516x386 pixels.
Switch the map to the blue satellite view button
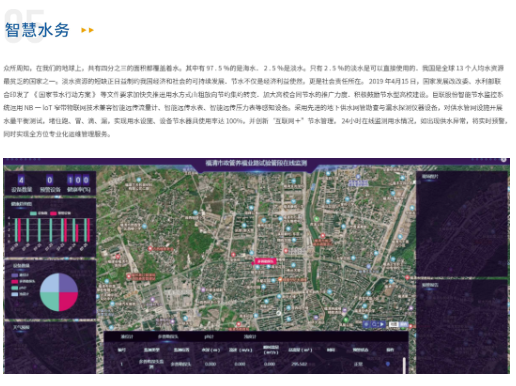403,324
